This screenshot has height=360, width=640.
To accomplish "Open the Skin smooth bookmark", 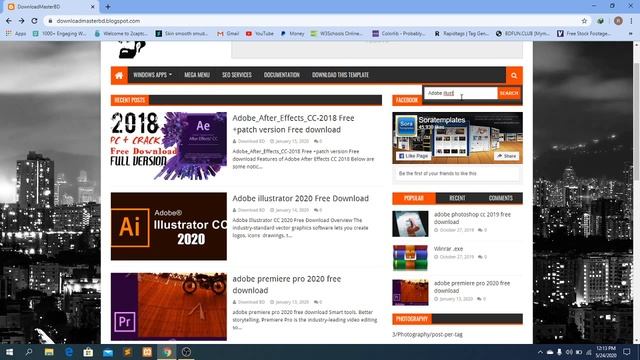I will [x=182, y=33].
